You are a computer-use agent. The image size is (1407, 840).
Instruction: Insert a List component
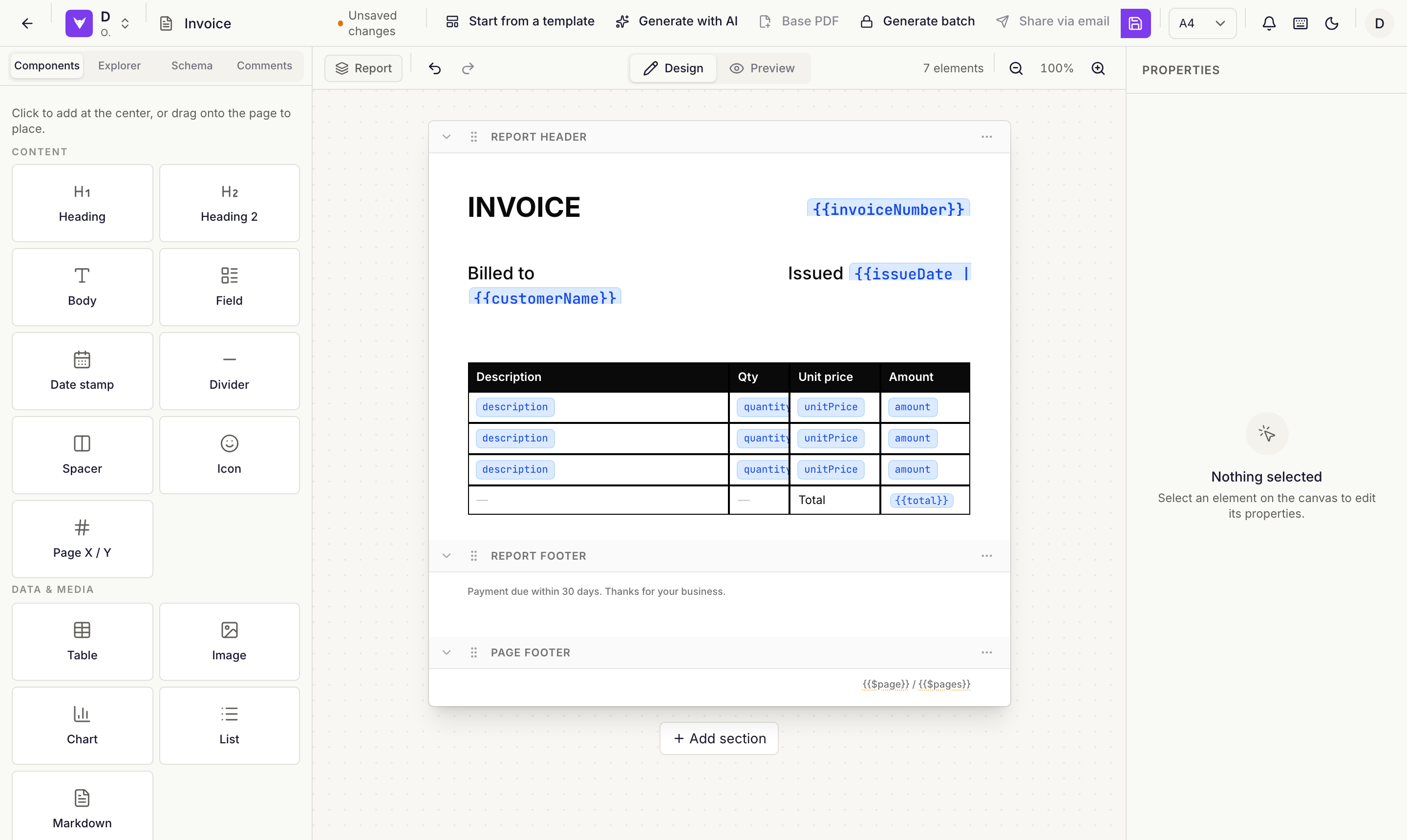tap(229, 726)
